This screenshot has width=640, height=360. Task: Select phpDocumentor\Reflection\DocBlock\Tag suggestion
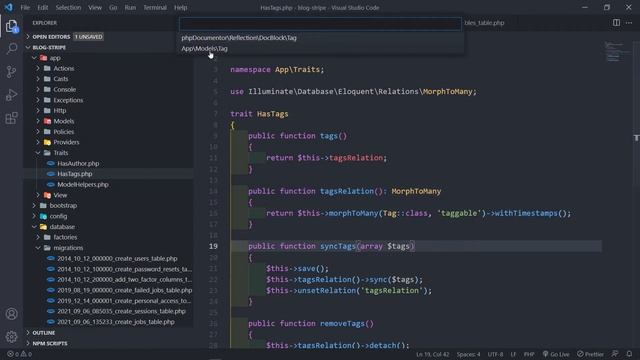[x=321, y=38]
